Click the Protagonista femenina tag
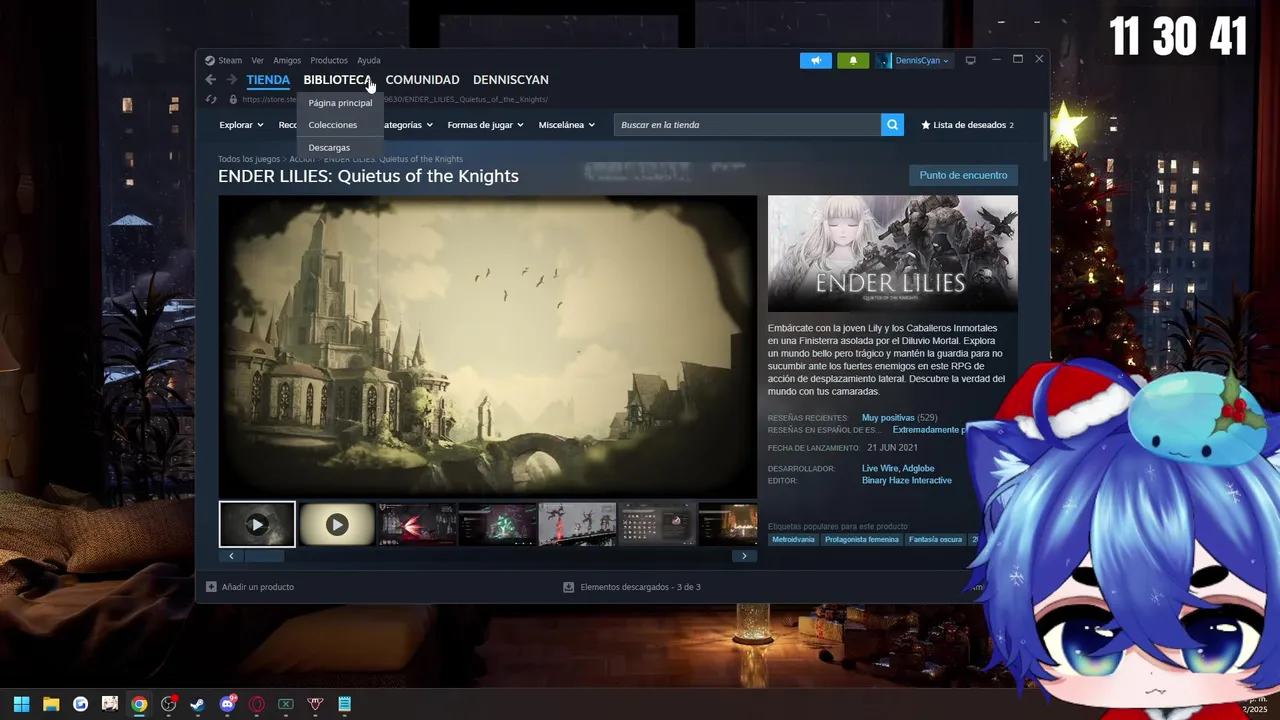 (x=861, y=539)
